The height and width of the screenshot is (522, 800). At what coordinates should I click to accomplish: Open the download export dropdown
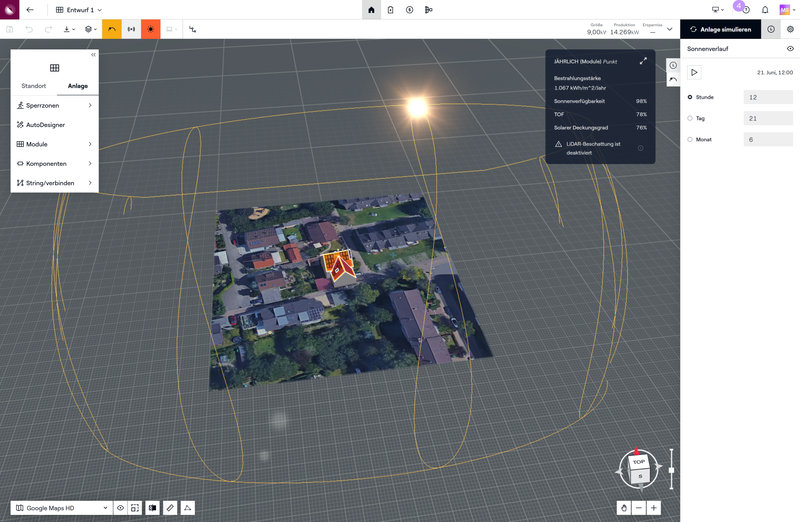(69, 29)
